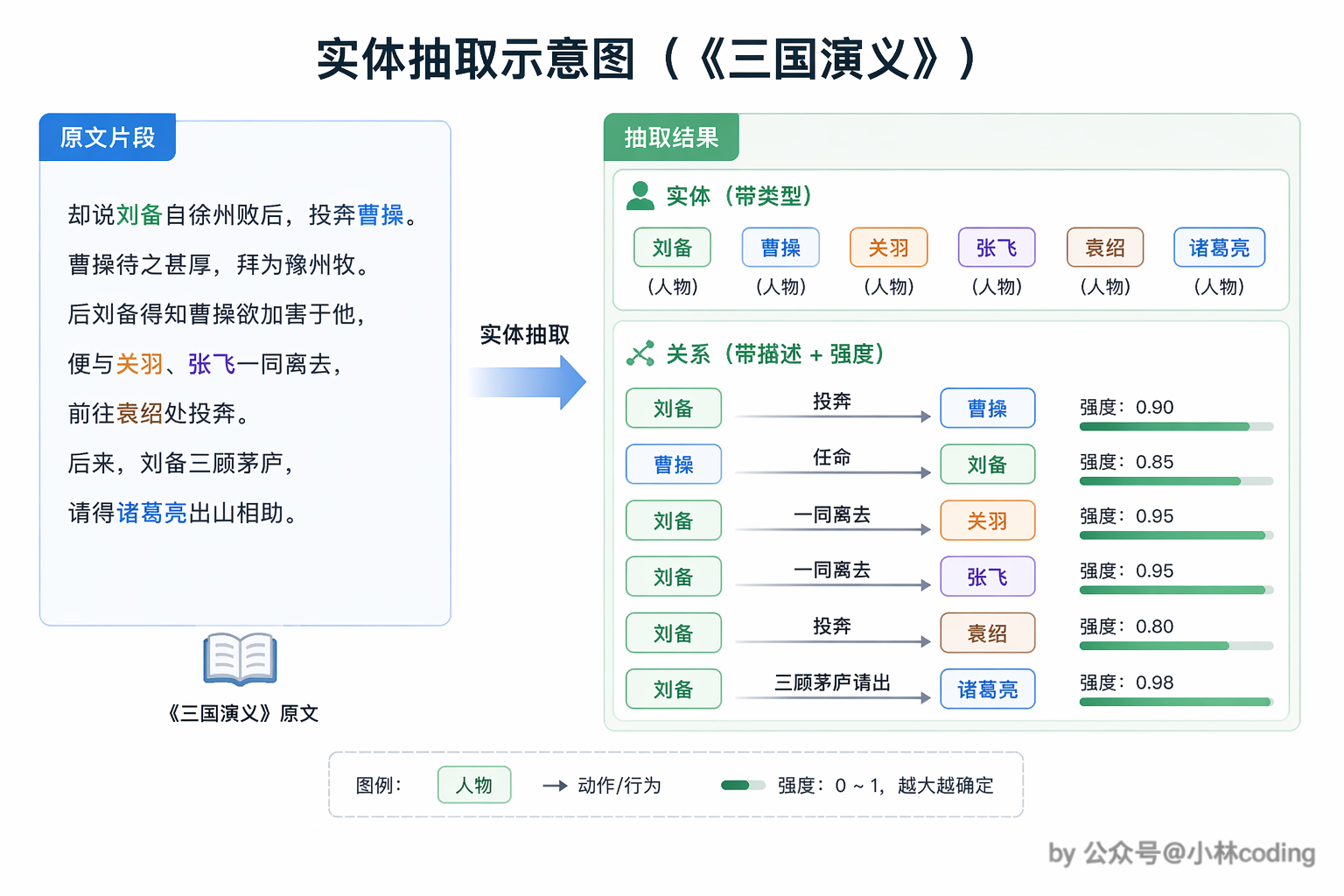Image resolution: width=1344 pixels, height=896 pixels.
Task: Click the (人物) type label under 袁绍
Action: (1105, 286)
